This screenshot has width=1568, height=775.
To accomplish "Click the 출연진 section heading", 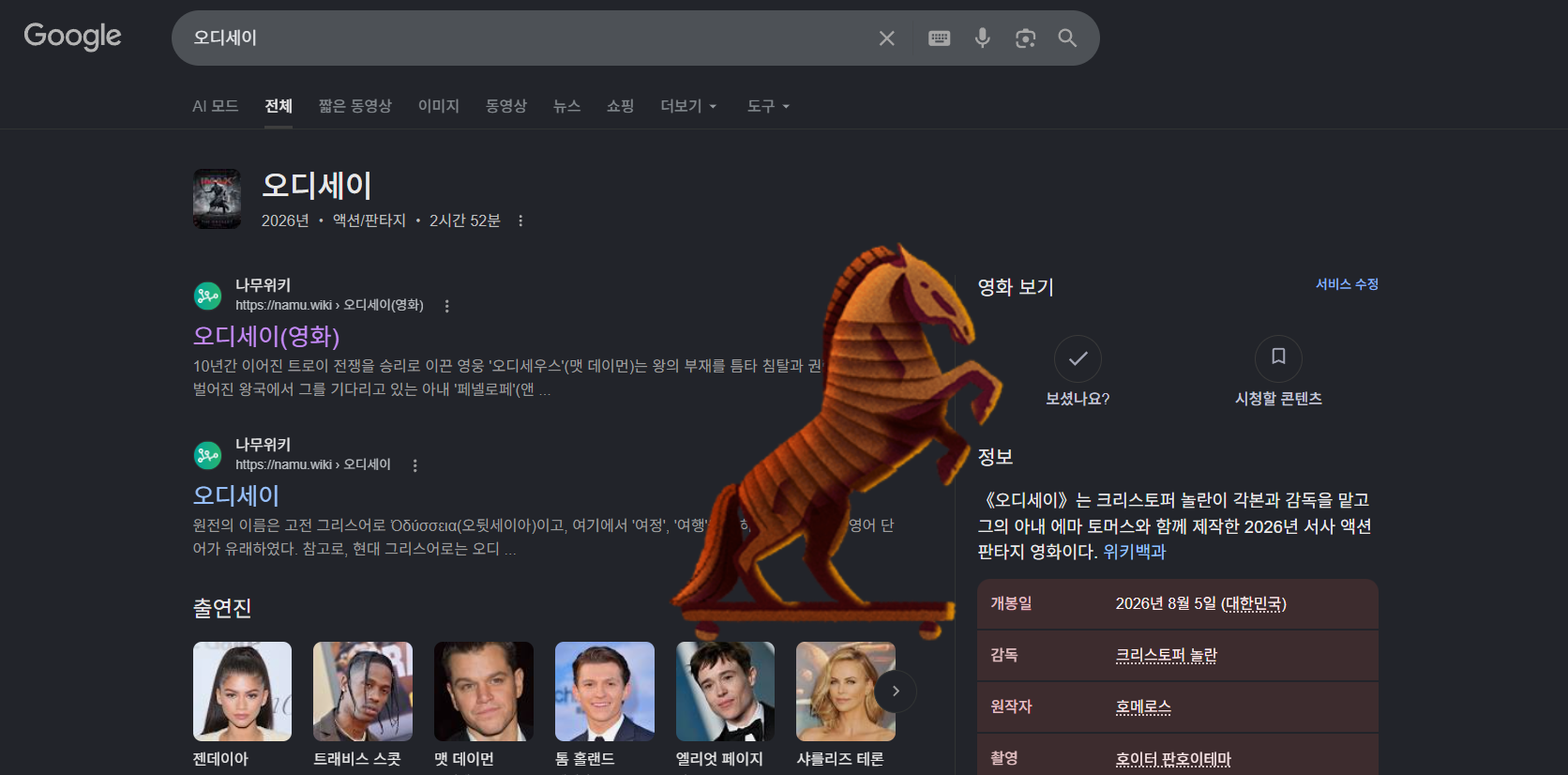I will point(222,608).
